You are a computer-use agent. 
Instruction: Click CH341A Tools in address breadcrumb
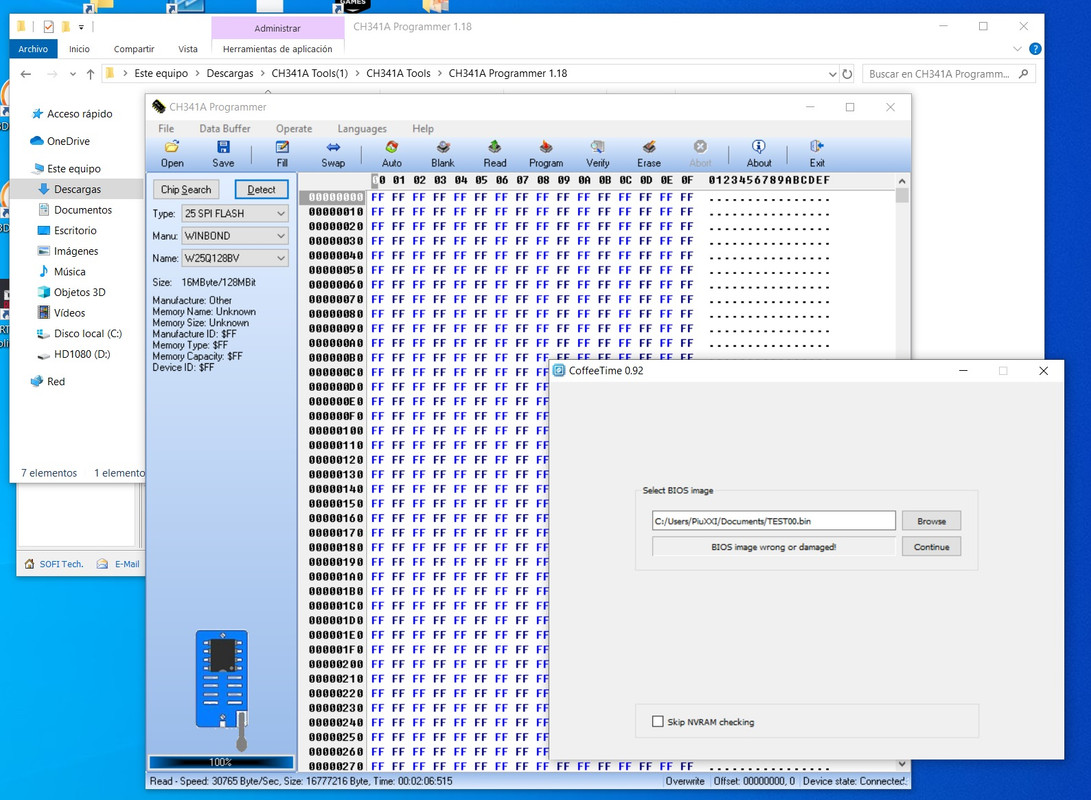[x=399, y=73]
